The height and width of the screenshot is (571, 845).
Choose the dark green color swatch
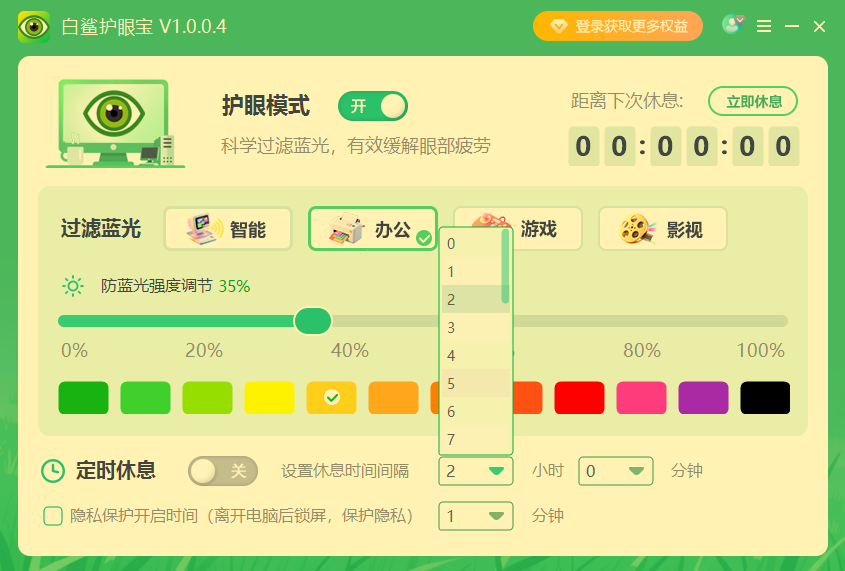84,398
